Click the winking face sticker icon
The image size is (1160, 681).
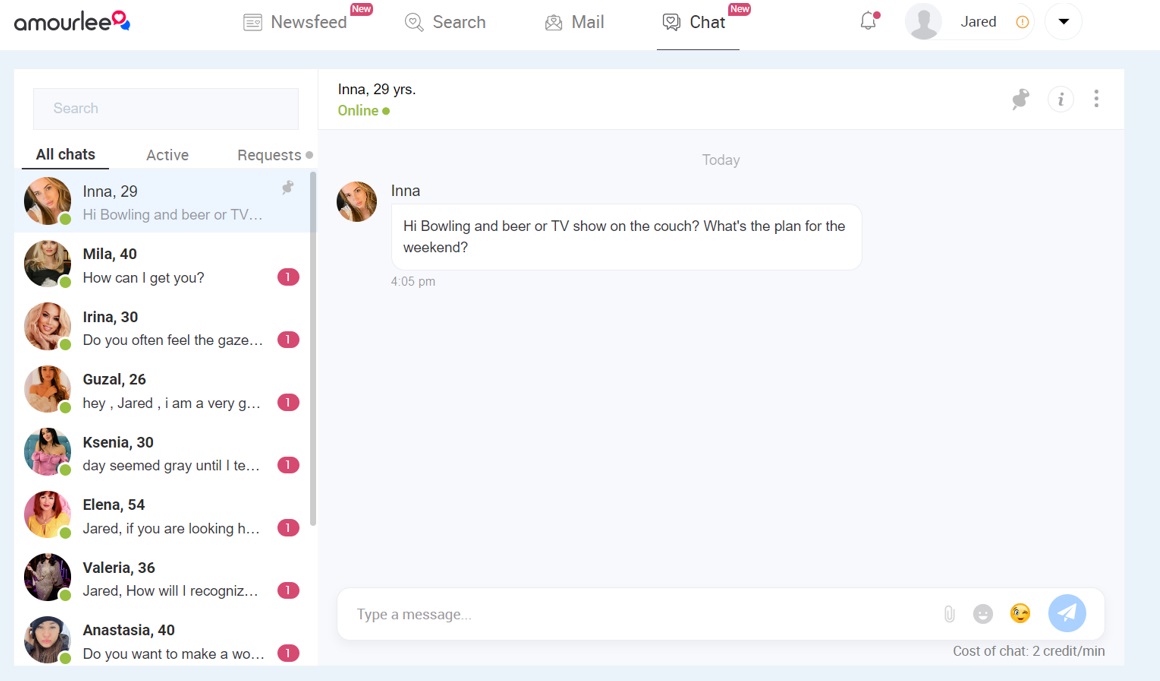(x=1020, y=613)
